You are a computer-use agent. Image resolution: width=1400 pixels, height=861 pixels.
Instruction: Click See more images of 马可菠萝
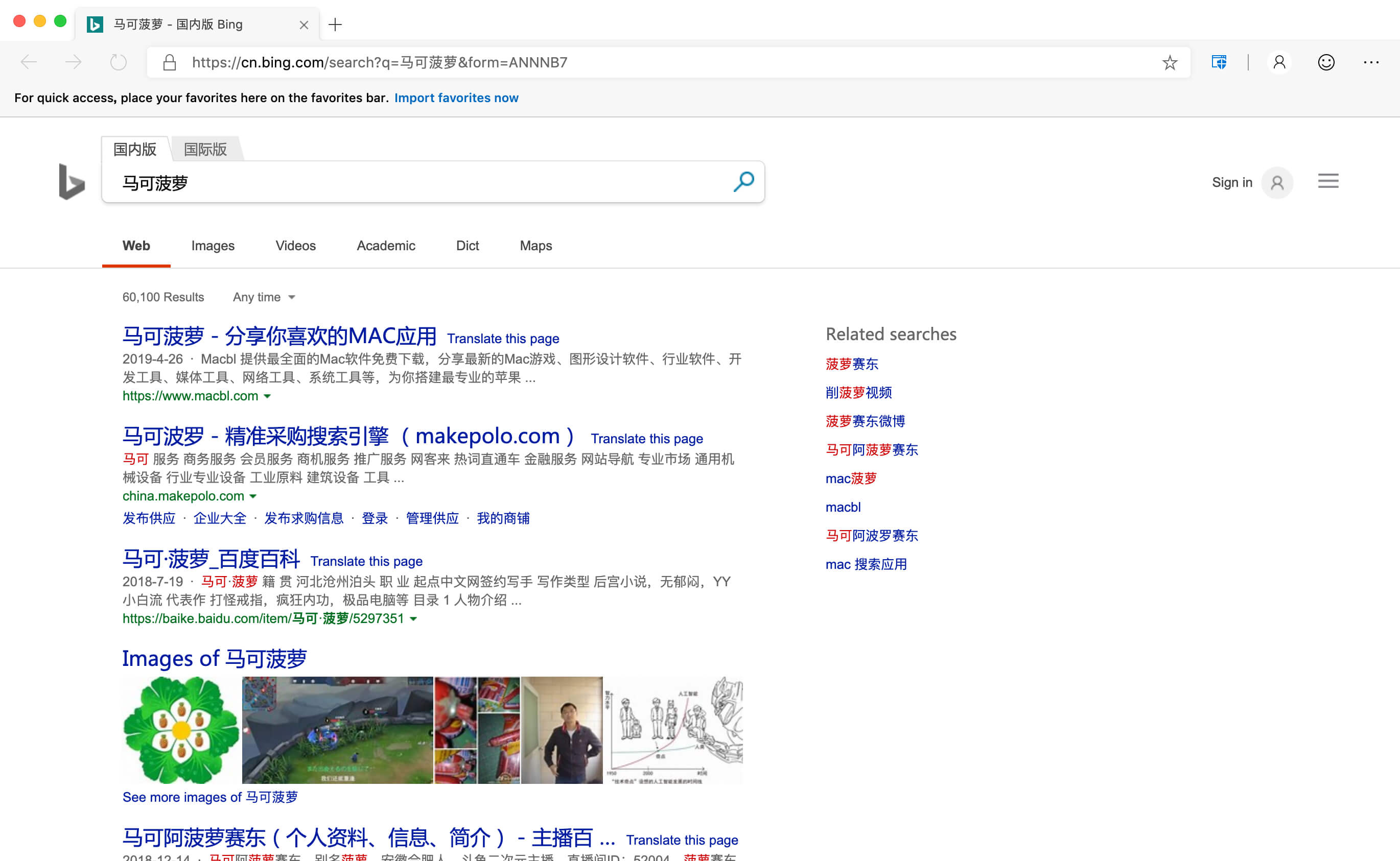point(209,797)
